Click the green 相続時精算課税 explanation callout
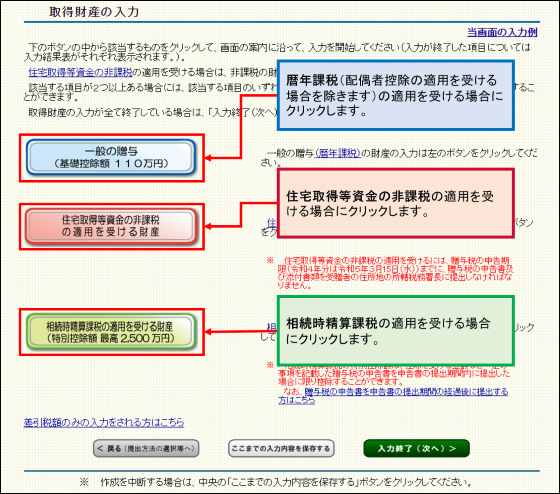Image resolution: width=560 pixels, height=494 pixels. (396, 331)
